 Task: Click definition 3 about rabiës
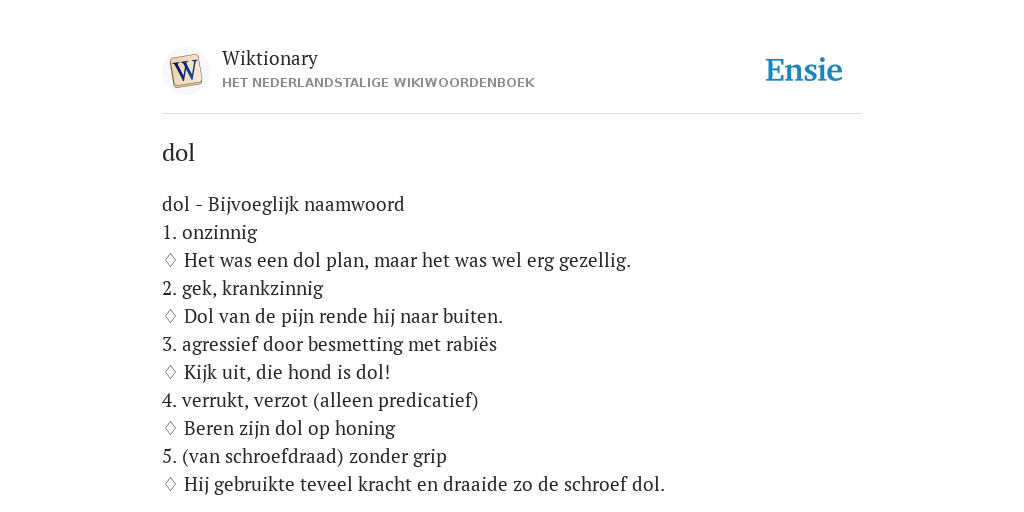[329, 345]
